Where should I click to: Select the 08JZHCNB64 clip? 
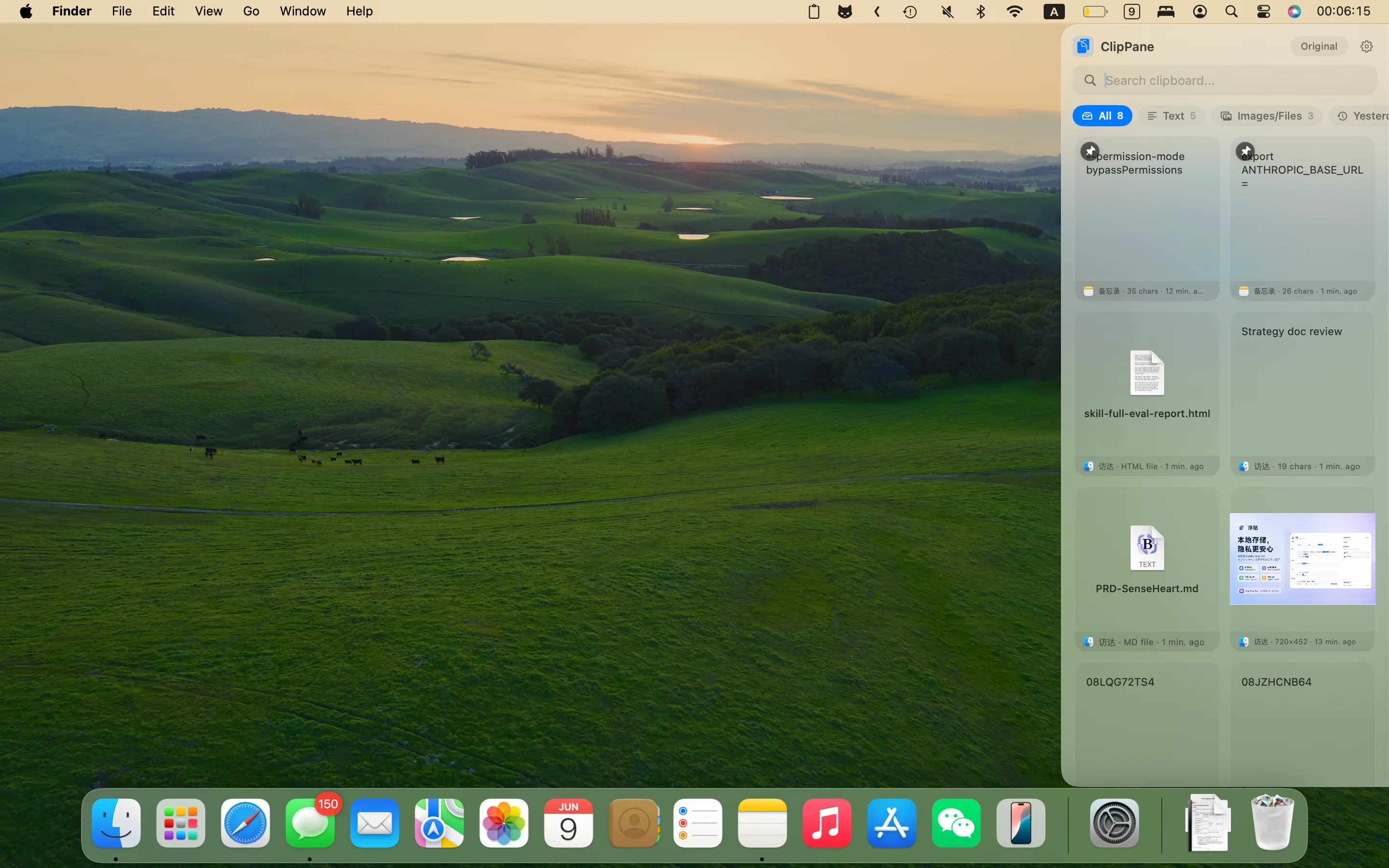click(1302, 724)
